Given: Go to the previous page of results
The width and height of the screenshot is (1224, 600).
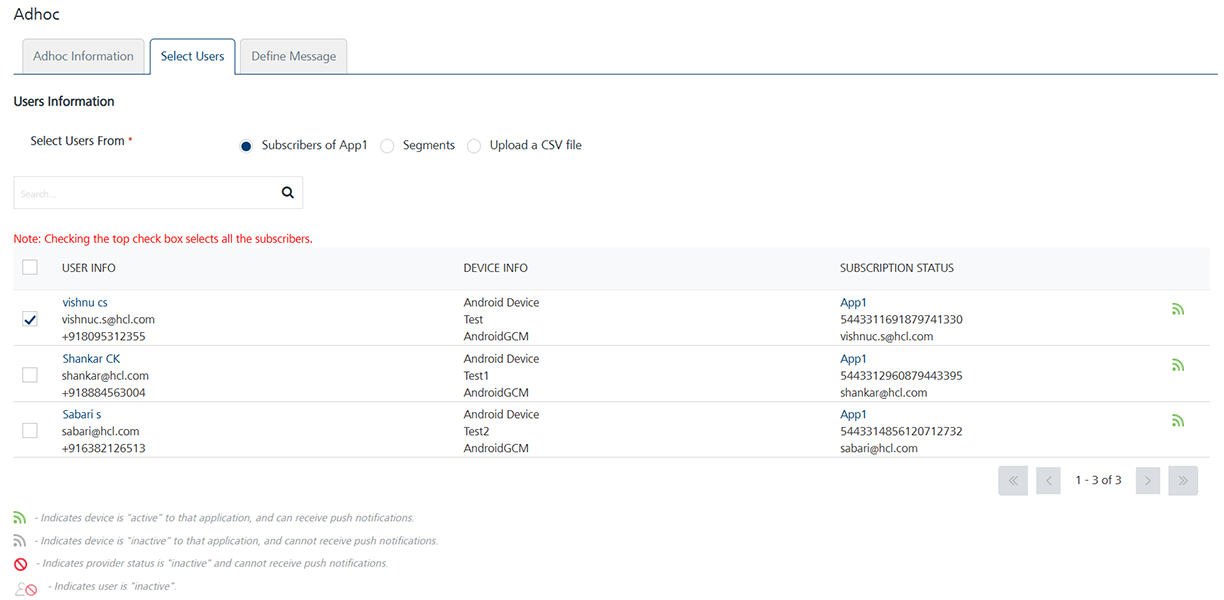Looking at the screenshot, I should pos(1048,481).
